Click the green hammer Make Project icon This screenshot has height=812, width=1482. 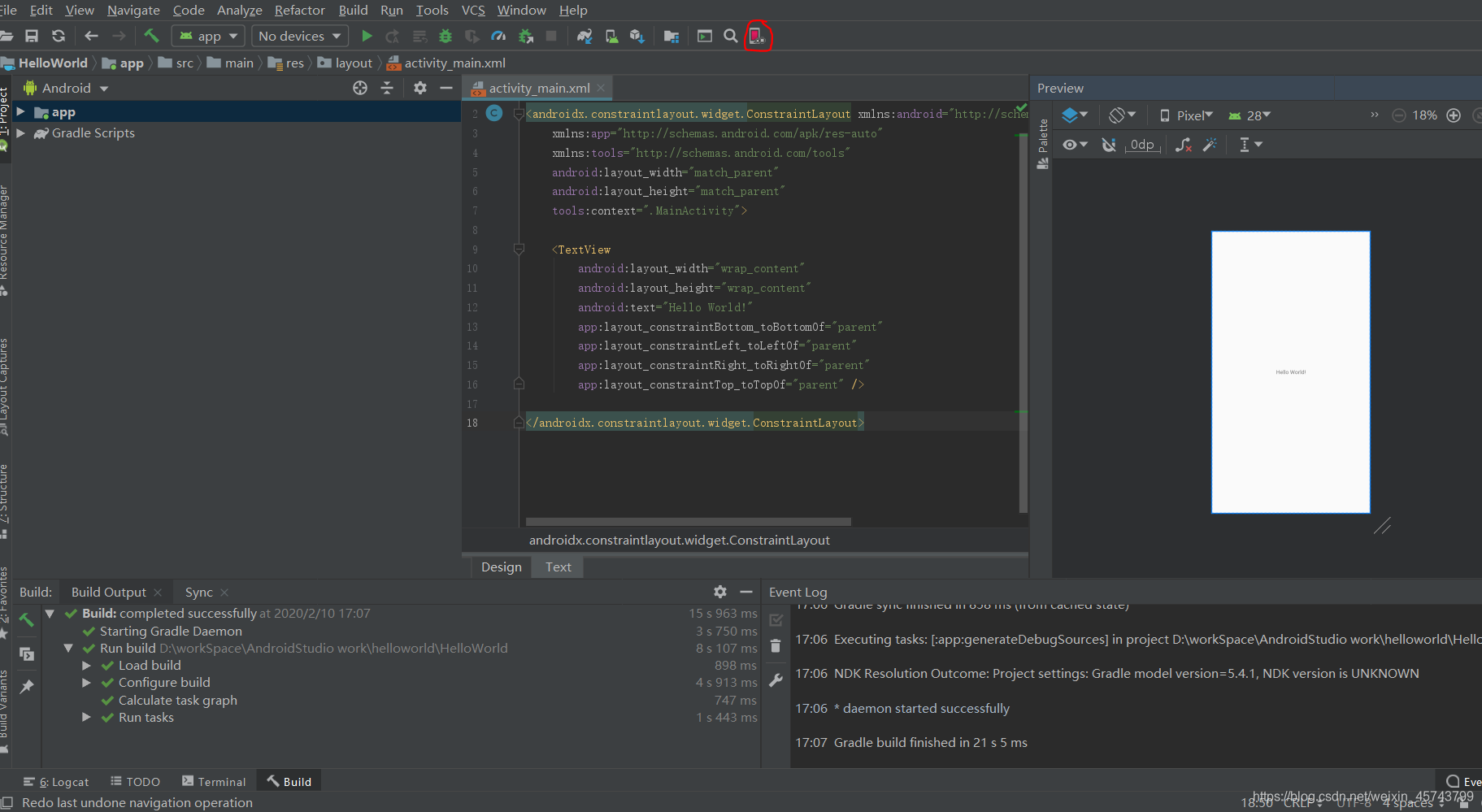point(151,36)
